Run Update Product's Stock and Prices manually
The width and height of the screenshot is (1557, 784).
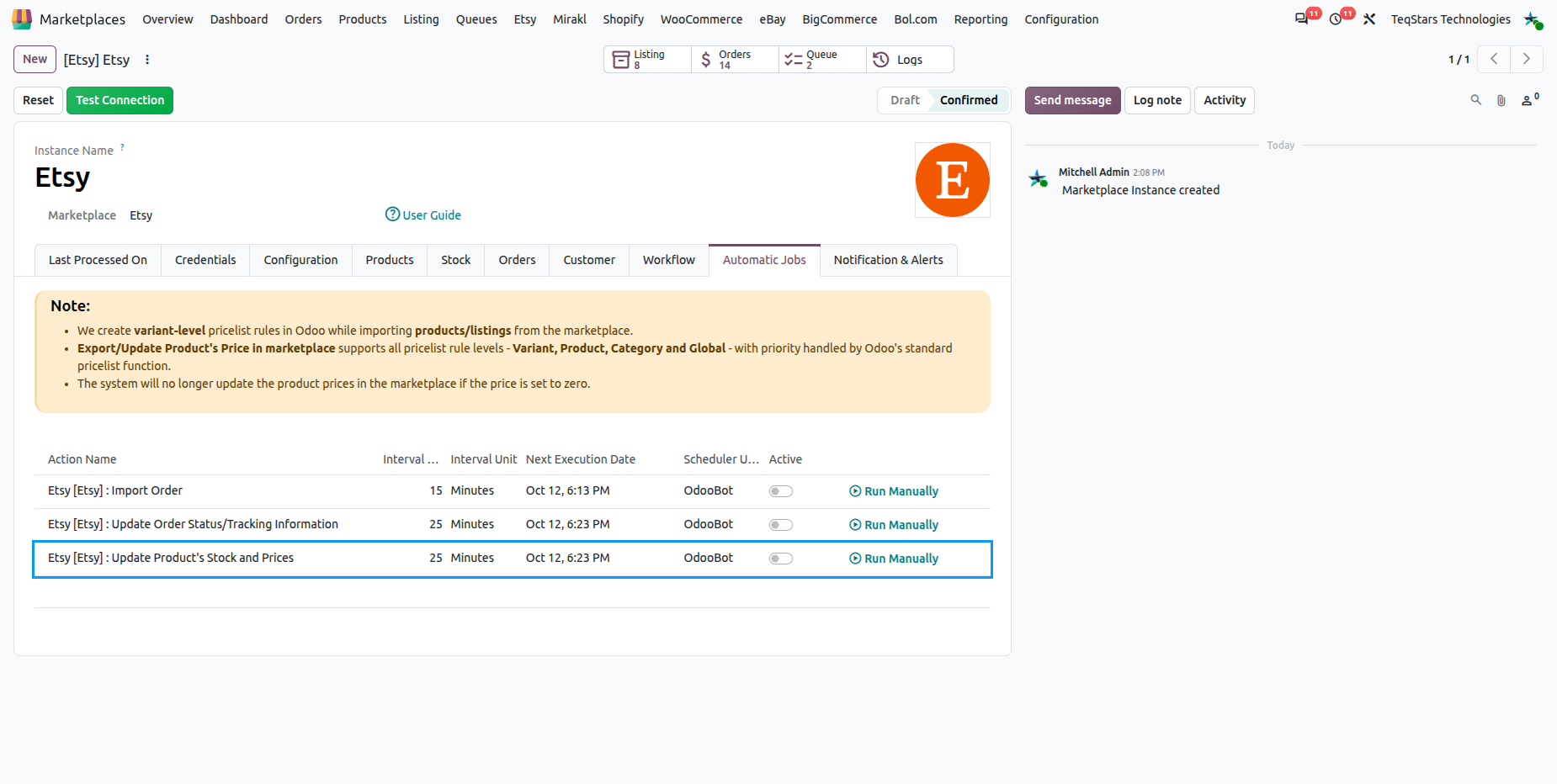click(x=894, y=559)
